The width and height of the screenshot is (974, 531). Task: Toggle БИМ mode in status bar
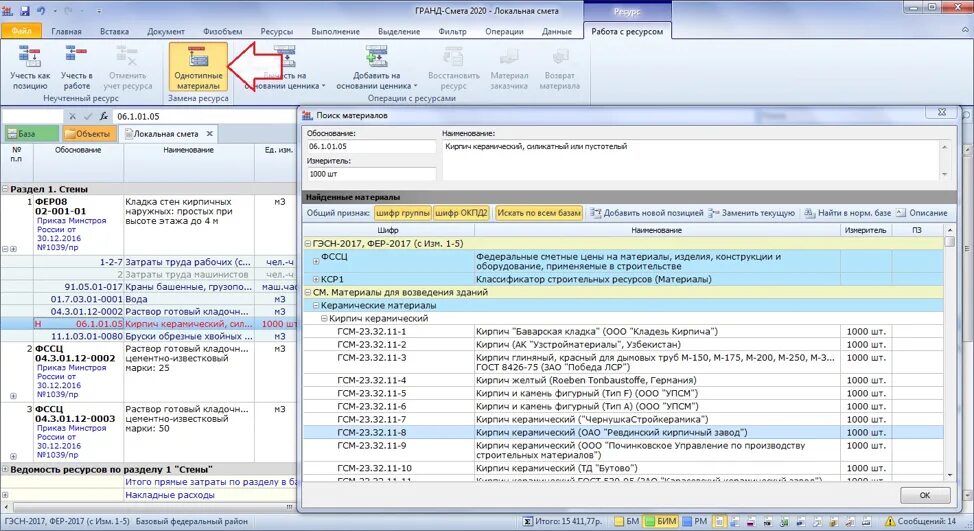click(659, 522)
